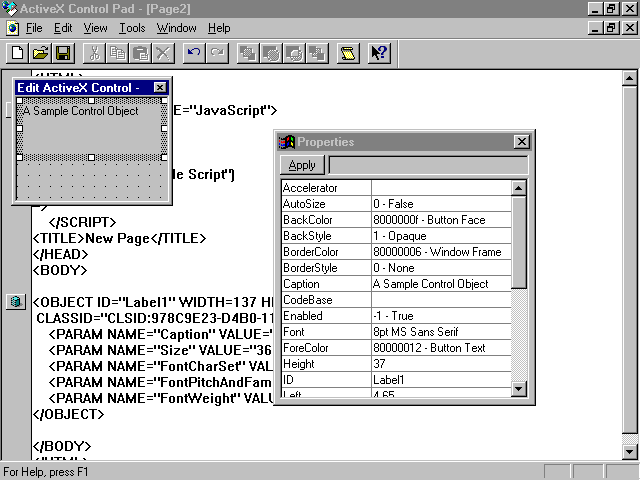Close the Edit ActiveX Control window

click(x=160, y=88)
